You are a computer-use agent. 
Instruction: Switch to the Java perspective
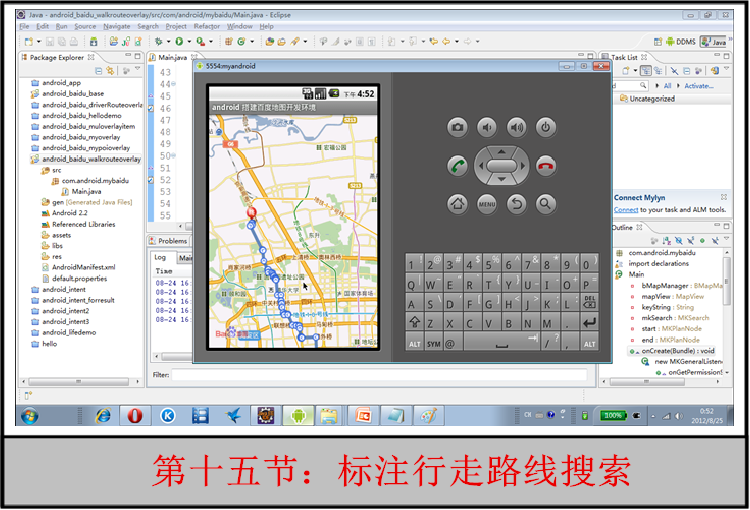pyautogui.click(x=714, y=42)
